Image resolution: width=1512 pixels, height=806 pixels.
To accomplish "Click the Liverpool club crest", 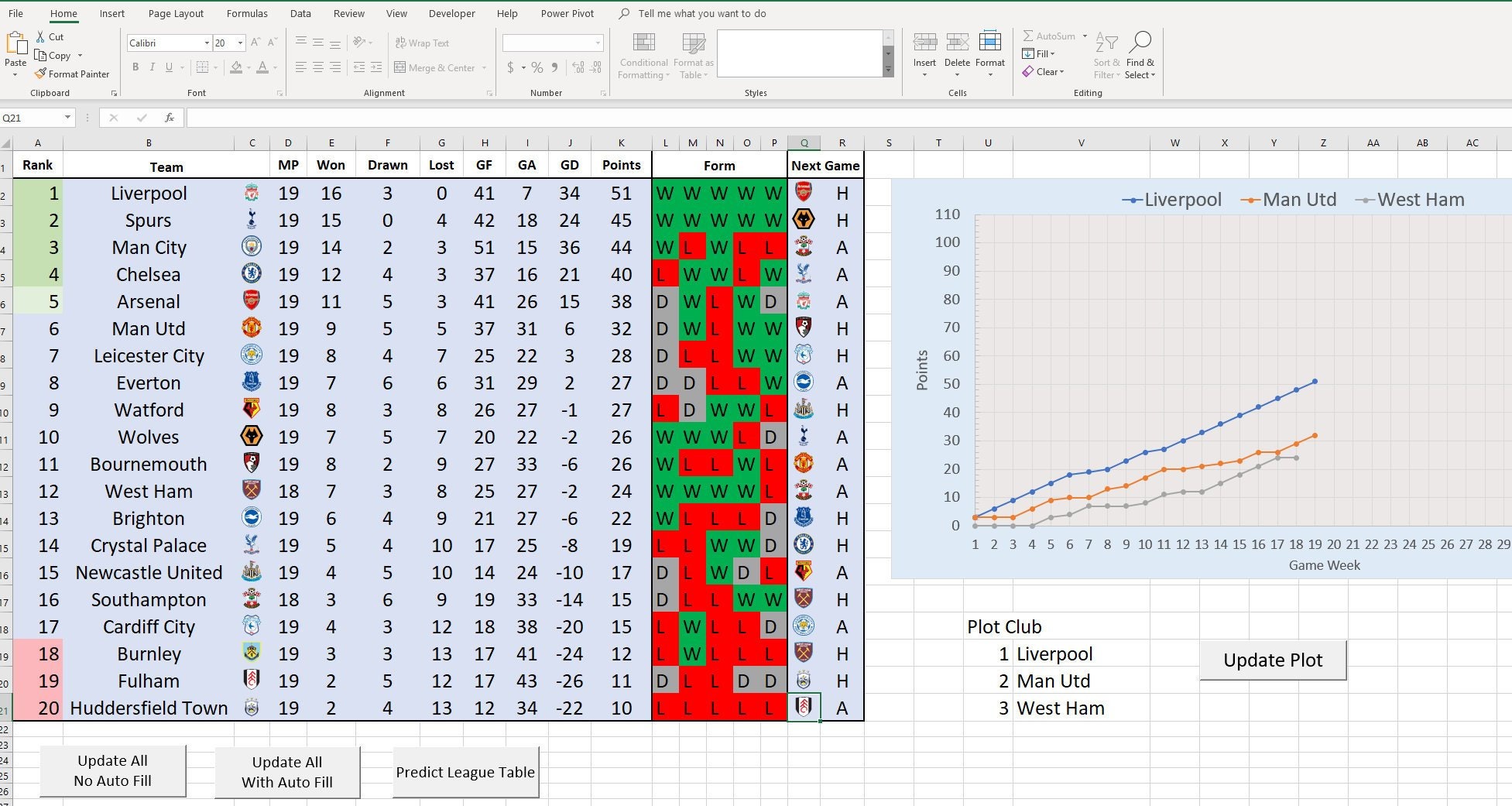I will (252, 193).
